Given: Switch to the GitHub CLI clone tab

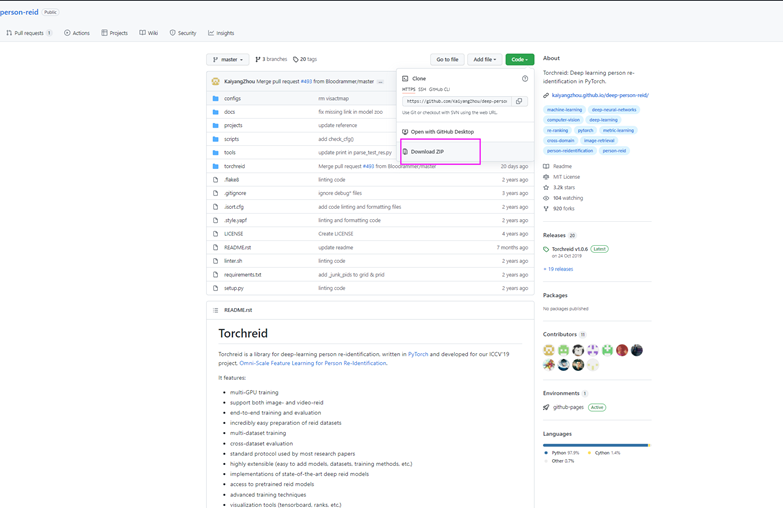Looking at the screenshot, I should point(439,89).
